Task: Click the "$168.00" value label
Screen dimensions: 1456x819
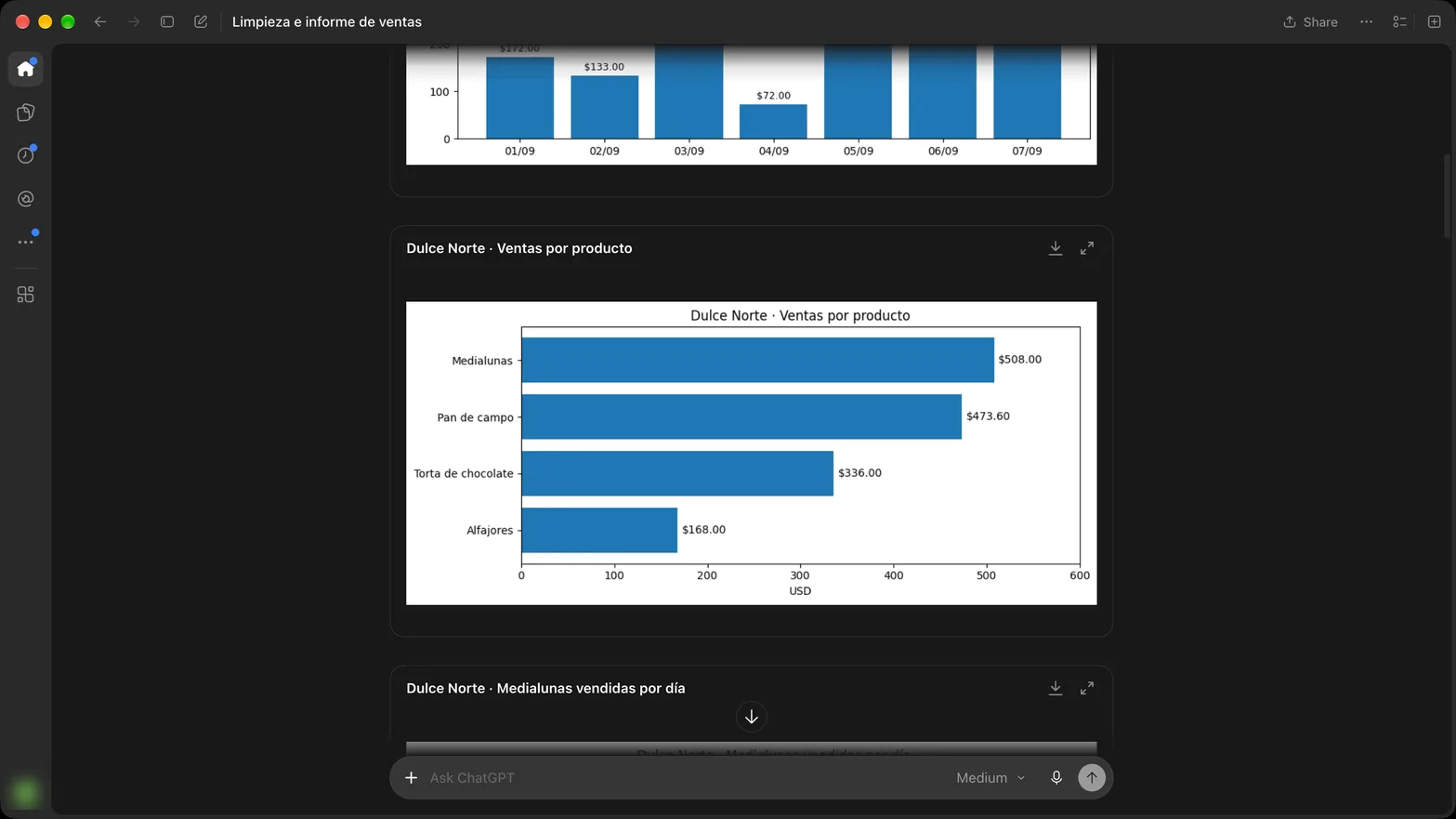Action: [703, 530]
